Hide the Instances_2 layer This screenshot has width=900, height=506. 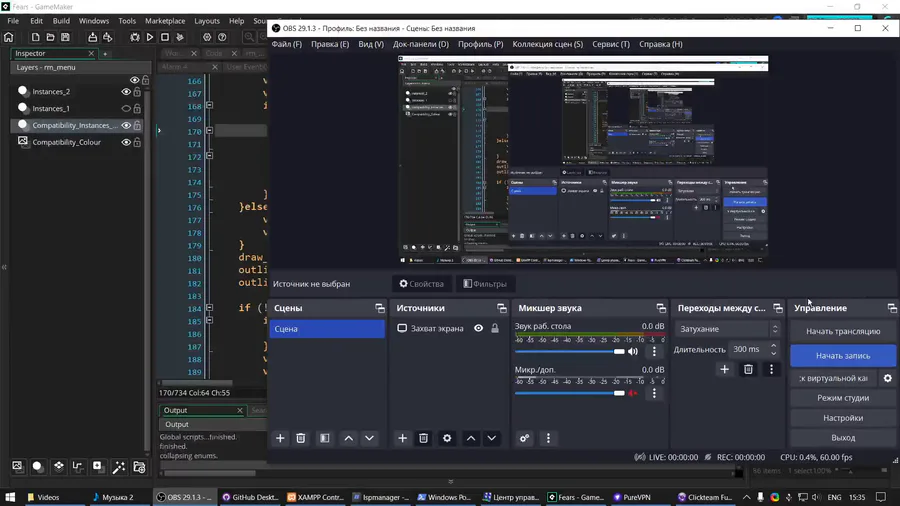[x=126, y=91]
